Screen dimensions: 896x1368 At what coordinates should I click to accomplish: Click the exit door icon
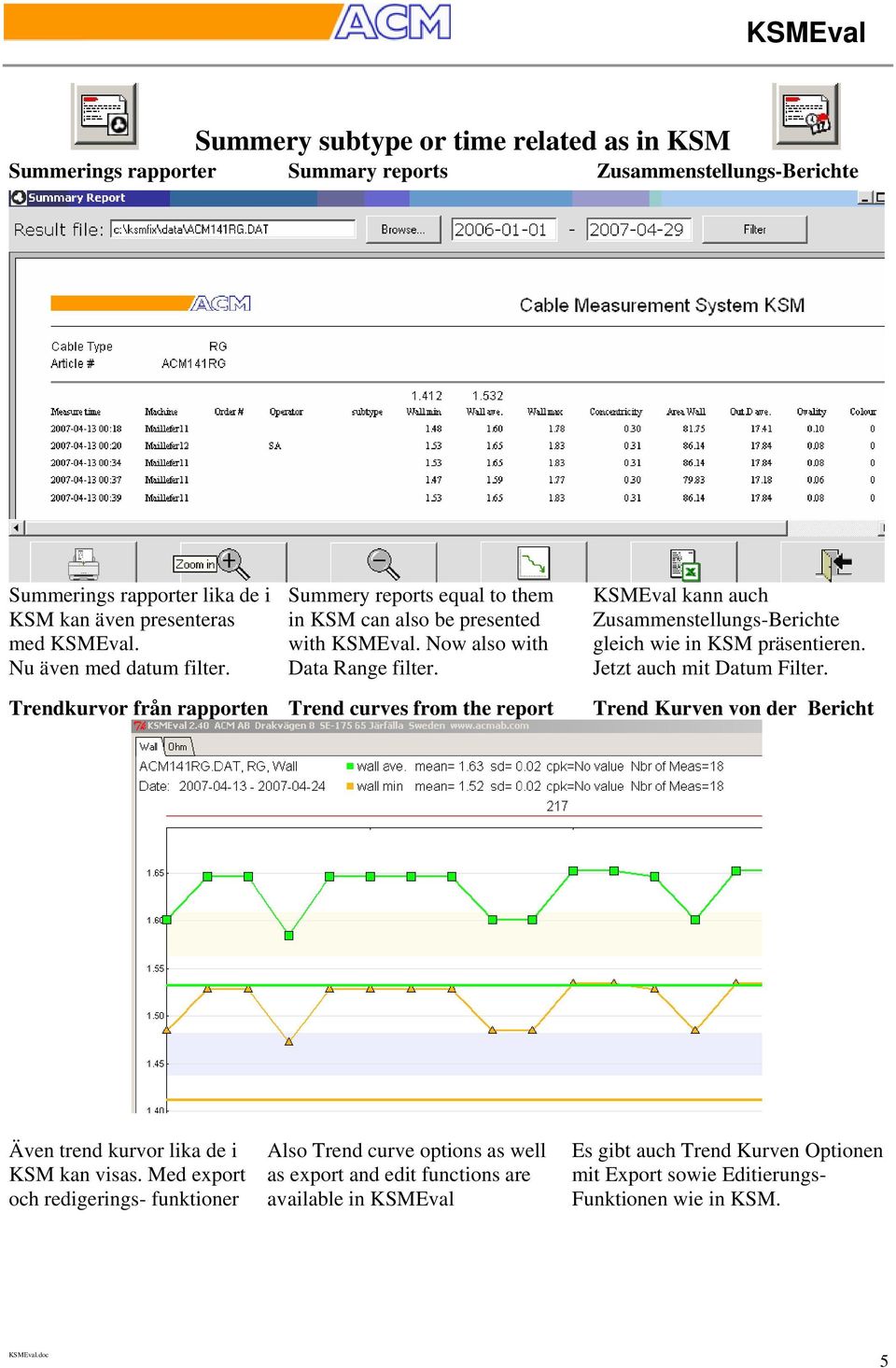pos(834,563)
